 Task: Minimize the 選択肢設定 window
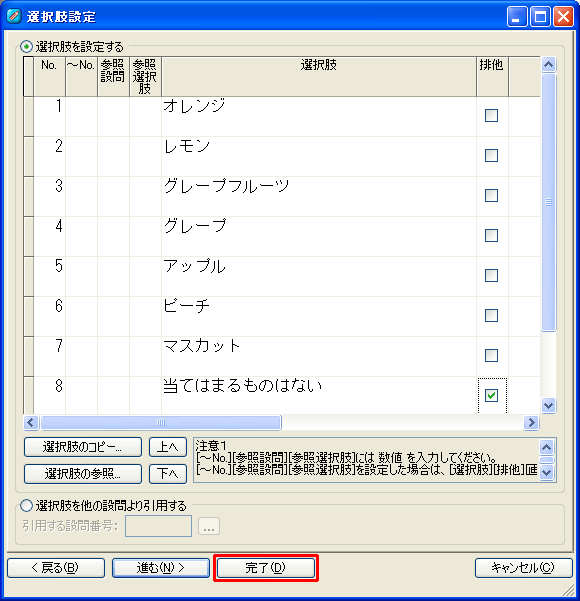[x=517, y=16]
